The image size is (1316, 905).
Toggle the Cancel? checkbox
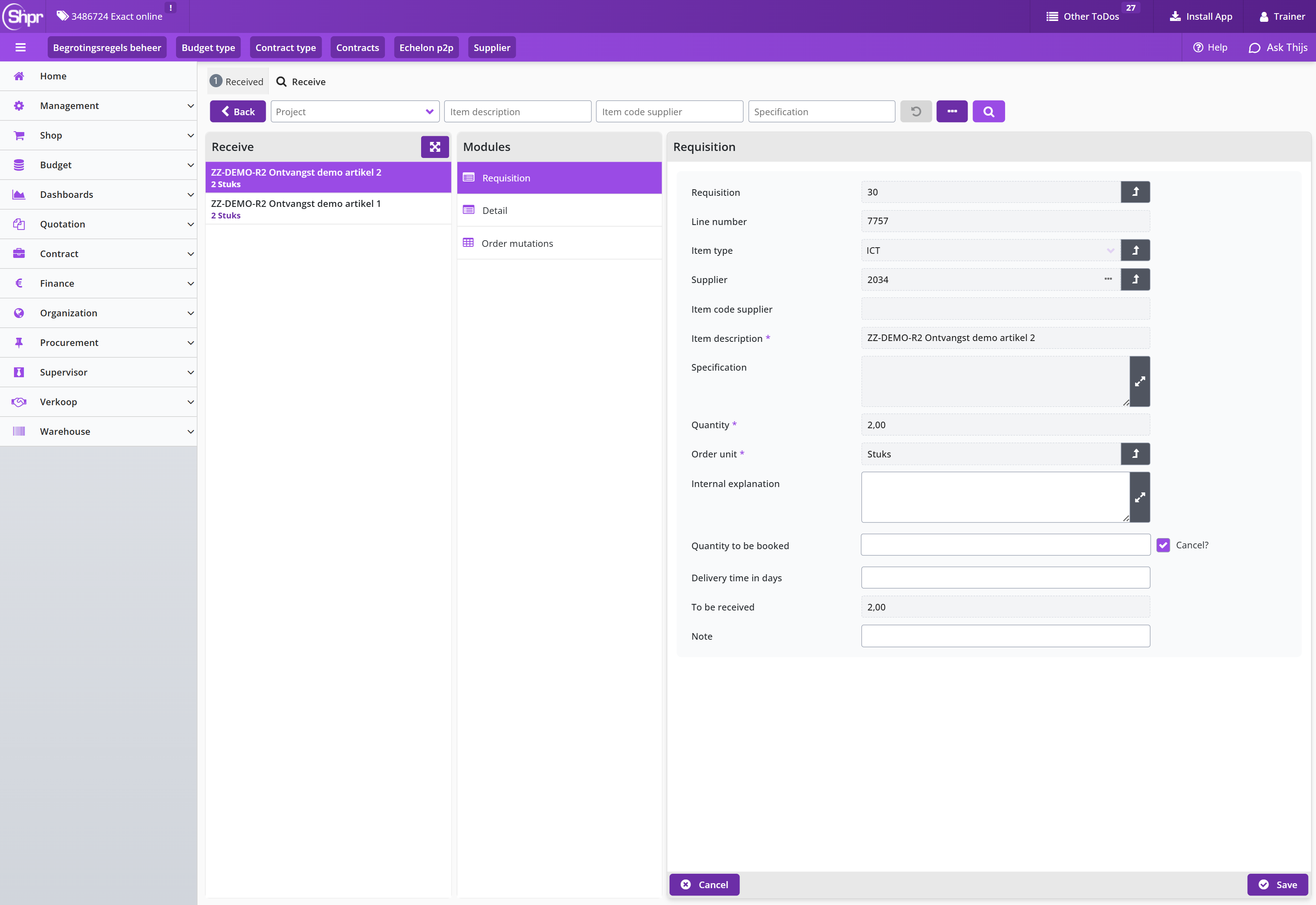click(x=1163, y=545)
